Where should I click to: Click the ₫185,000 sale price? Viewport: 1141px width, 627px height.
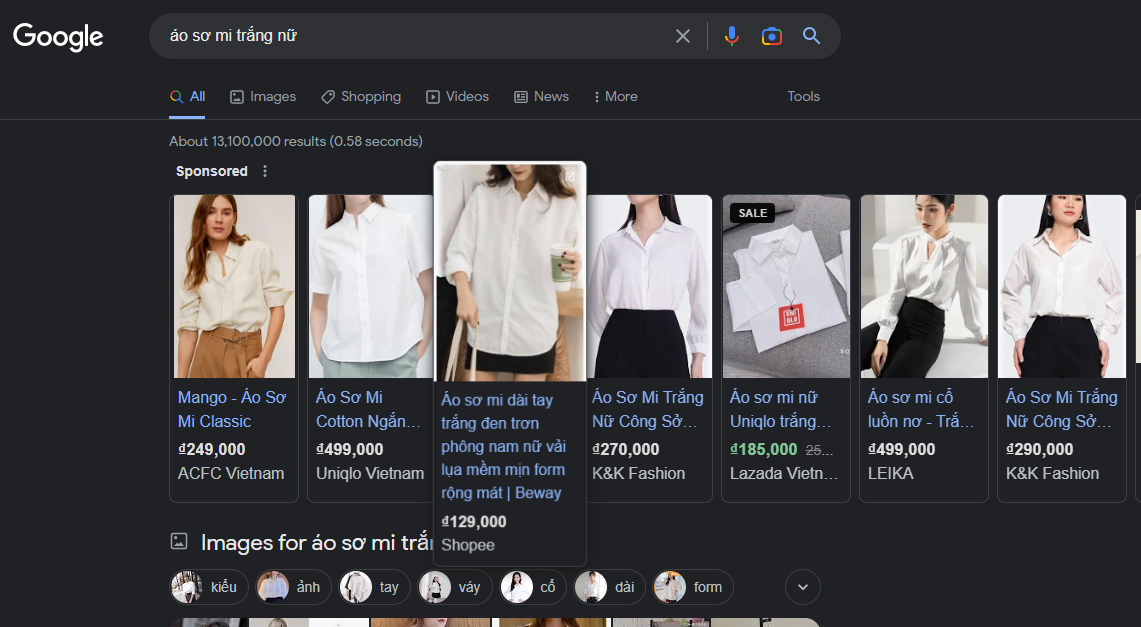point(763,450)
